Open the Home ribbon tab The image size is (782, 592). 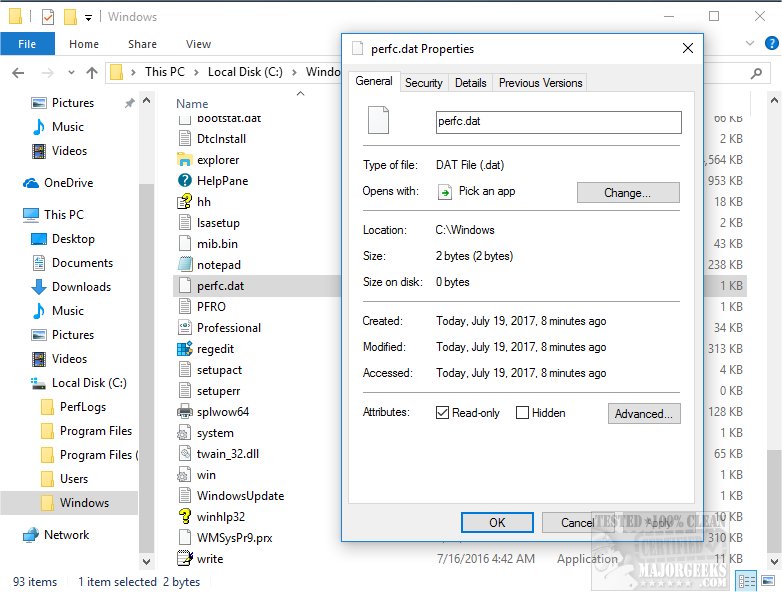(84, 44)
